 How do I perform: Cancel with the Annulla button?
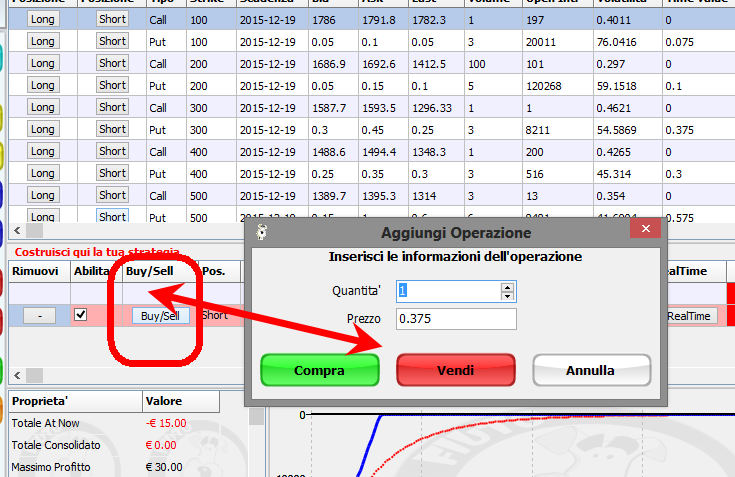(592, 370)
